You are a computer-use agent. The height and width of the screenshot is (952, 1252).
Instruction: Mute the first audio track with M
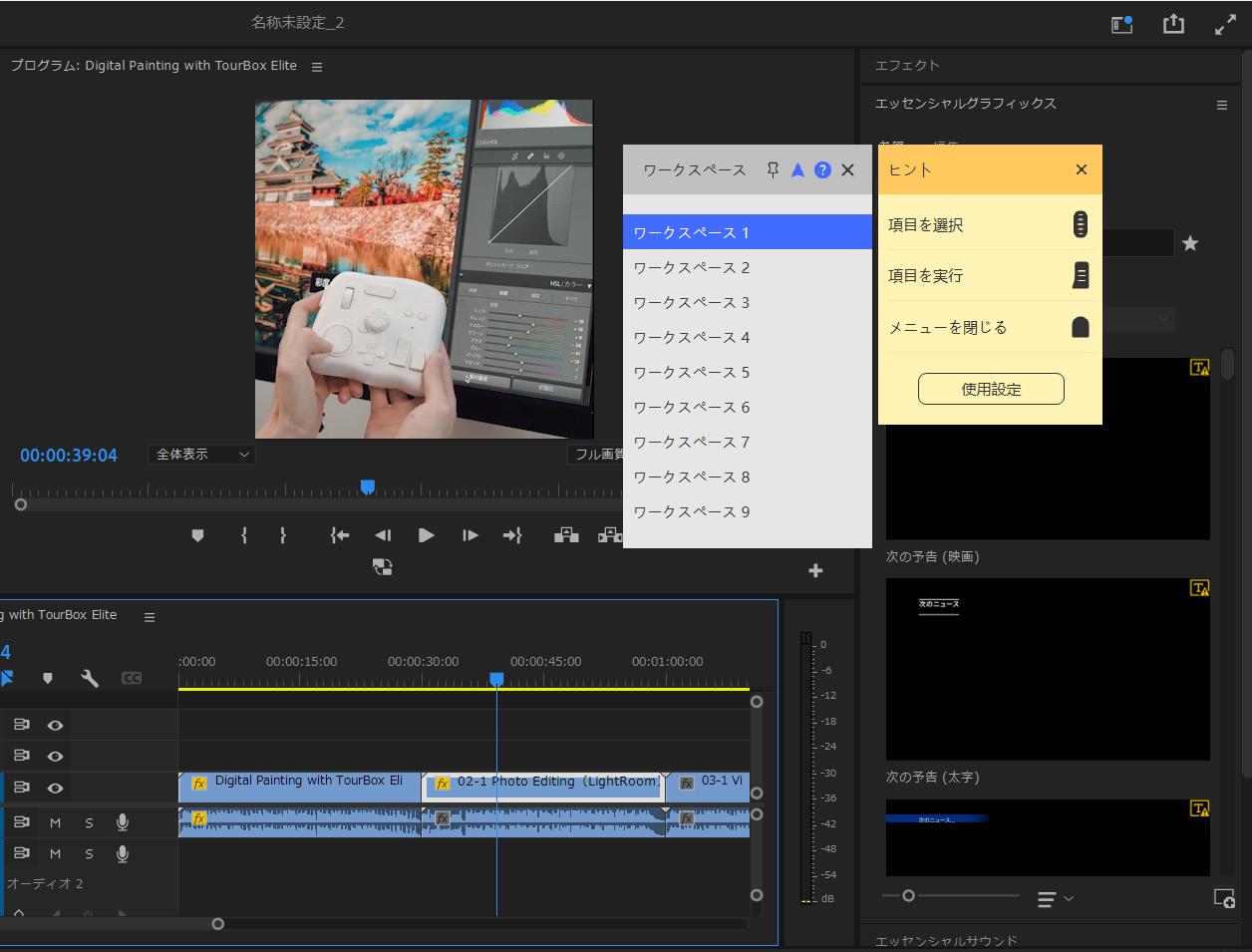point(56,822)
